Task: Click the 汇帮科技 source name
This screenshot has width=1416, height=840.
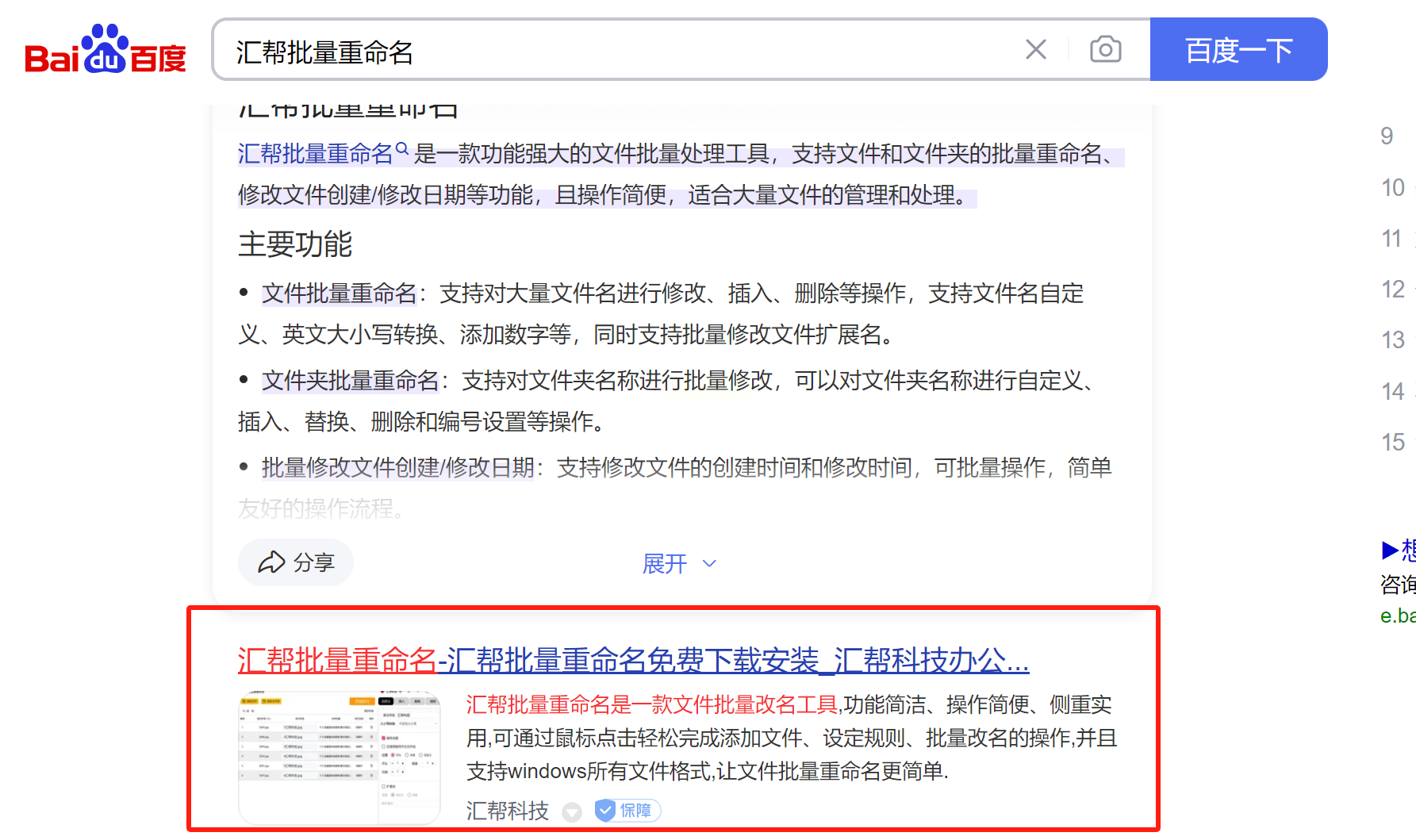Action: pos(508,811)
